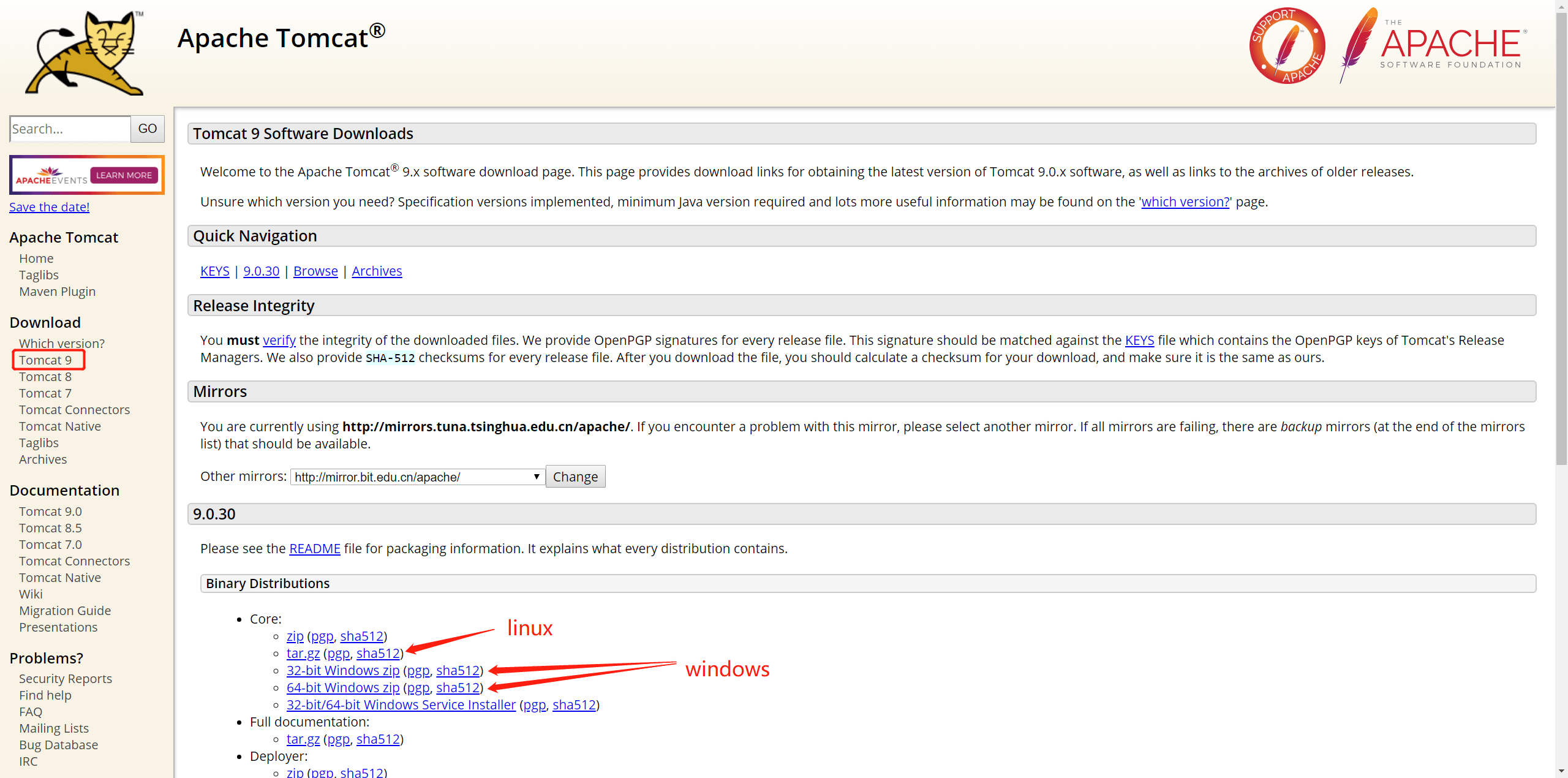Click KEYS link in Release Integrity paragraph
The width and height of the screenshot is (1568, 778).
[x=1139, y=341]
